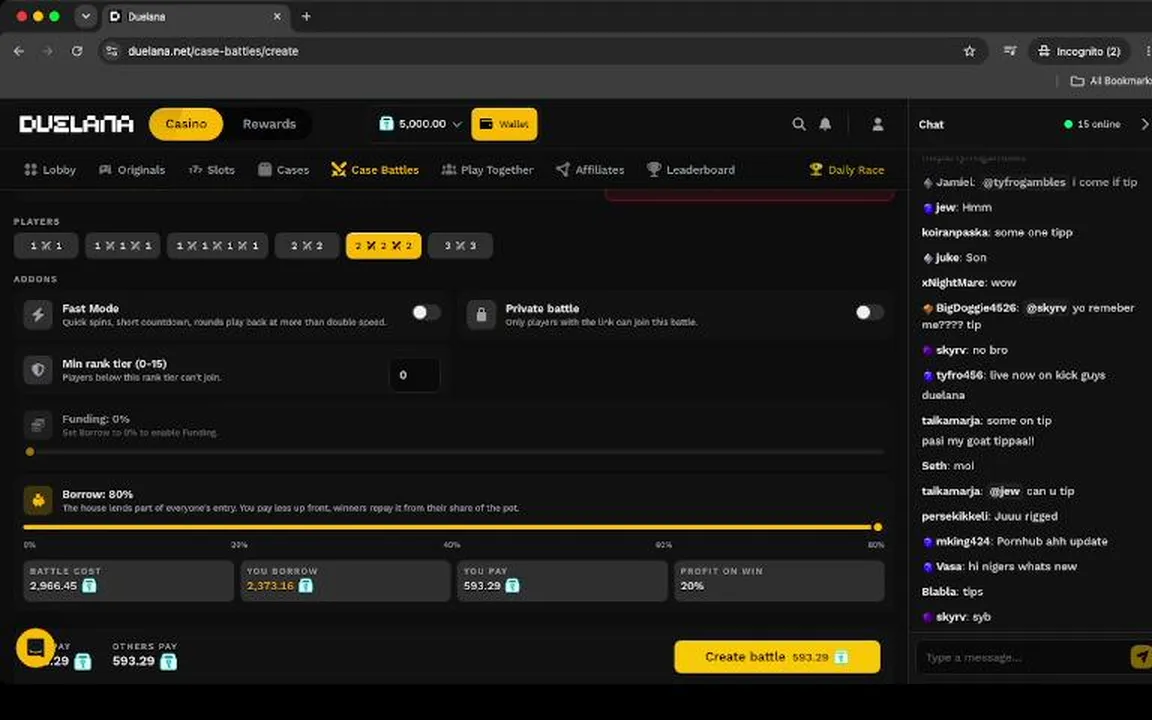Select 1v1v1 players mode
The width and height of the screenshot is (1152, 720).
(x=123, y=245)
